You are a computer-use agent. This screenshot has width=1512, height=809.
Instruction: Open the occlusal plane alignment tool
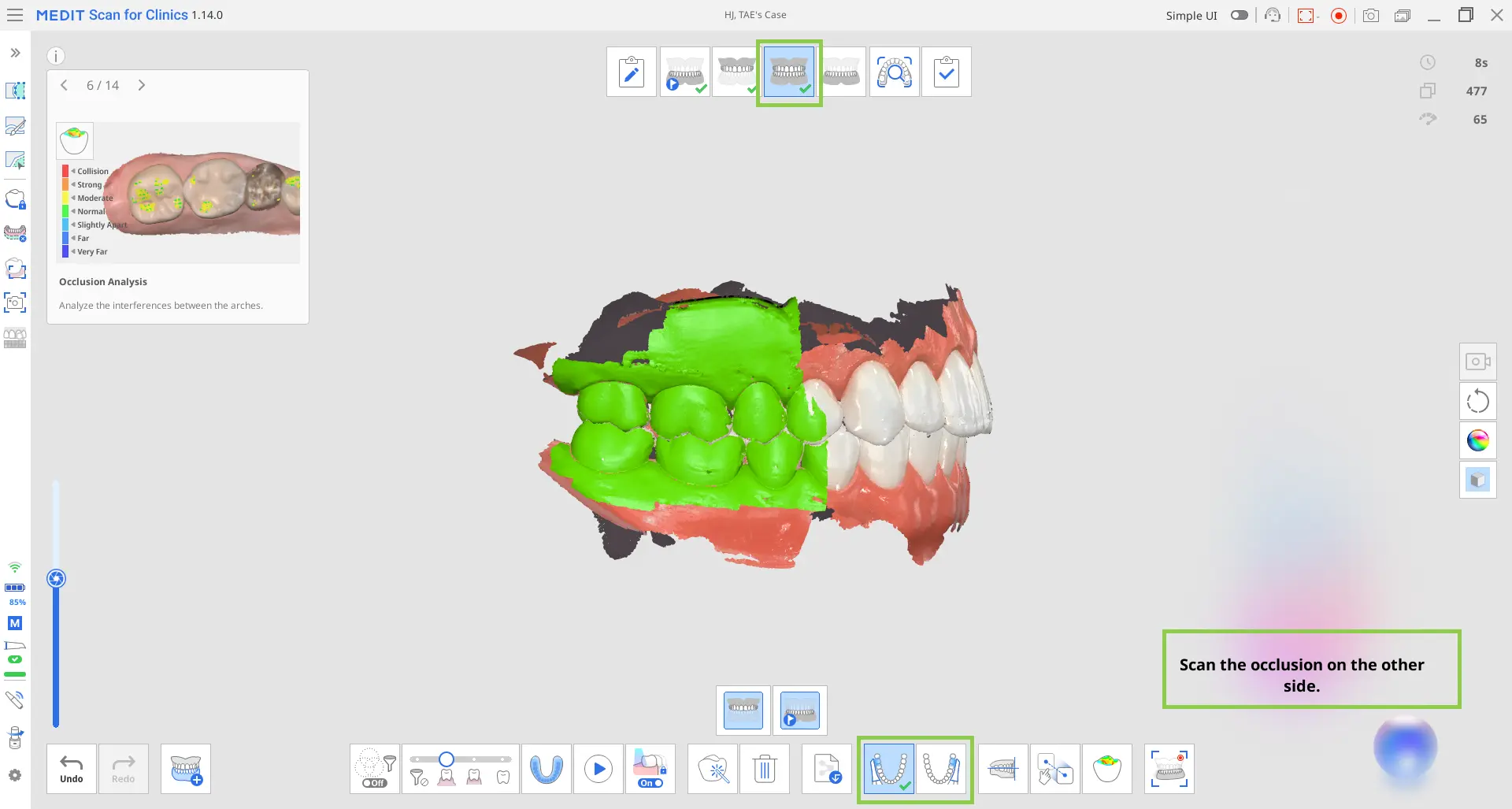(1003, 769)
